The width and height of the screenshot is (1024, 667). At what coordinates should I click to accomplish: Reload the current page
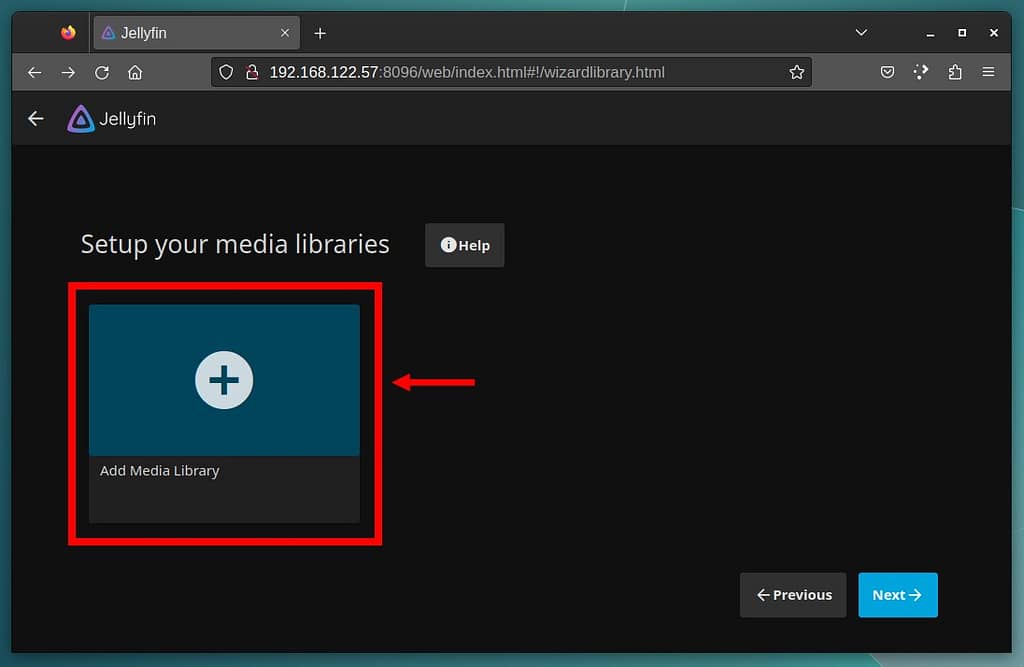click(x=101, y=72)
